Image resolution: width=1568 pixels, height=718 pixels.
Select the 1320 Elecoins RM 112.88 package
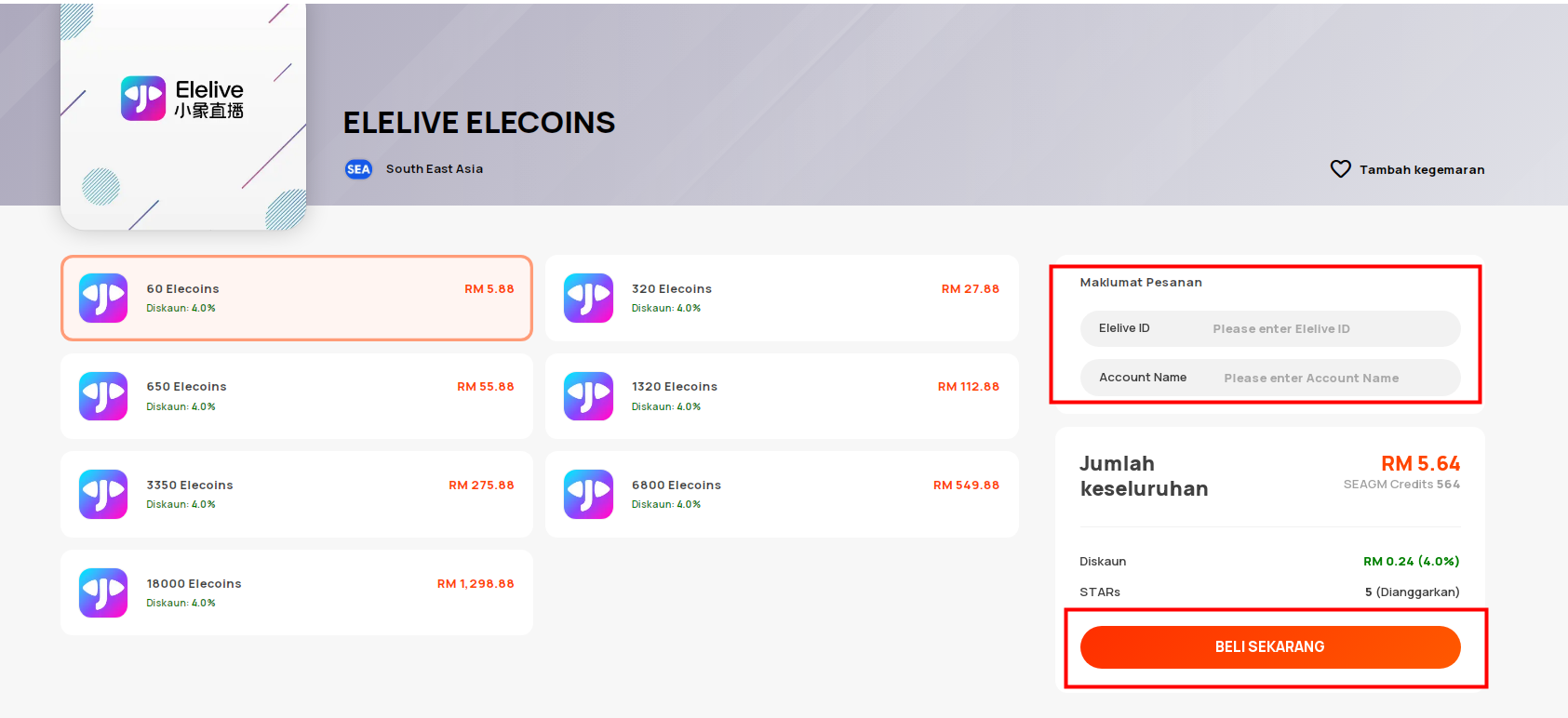tap(782, 396)
